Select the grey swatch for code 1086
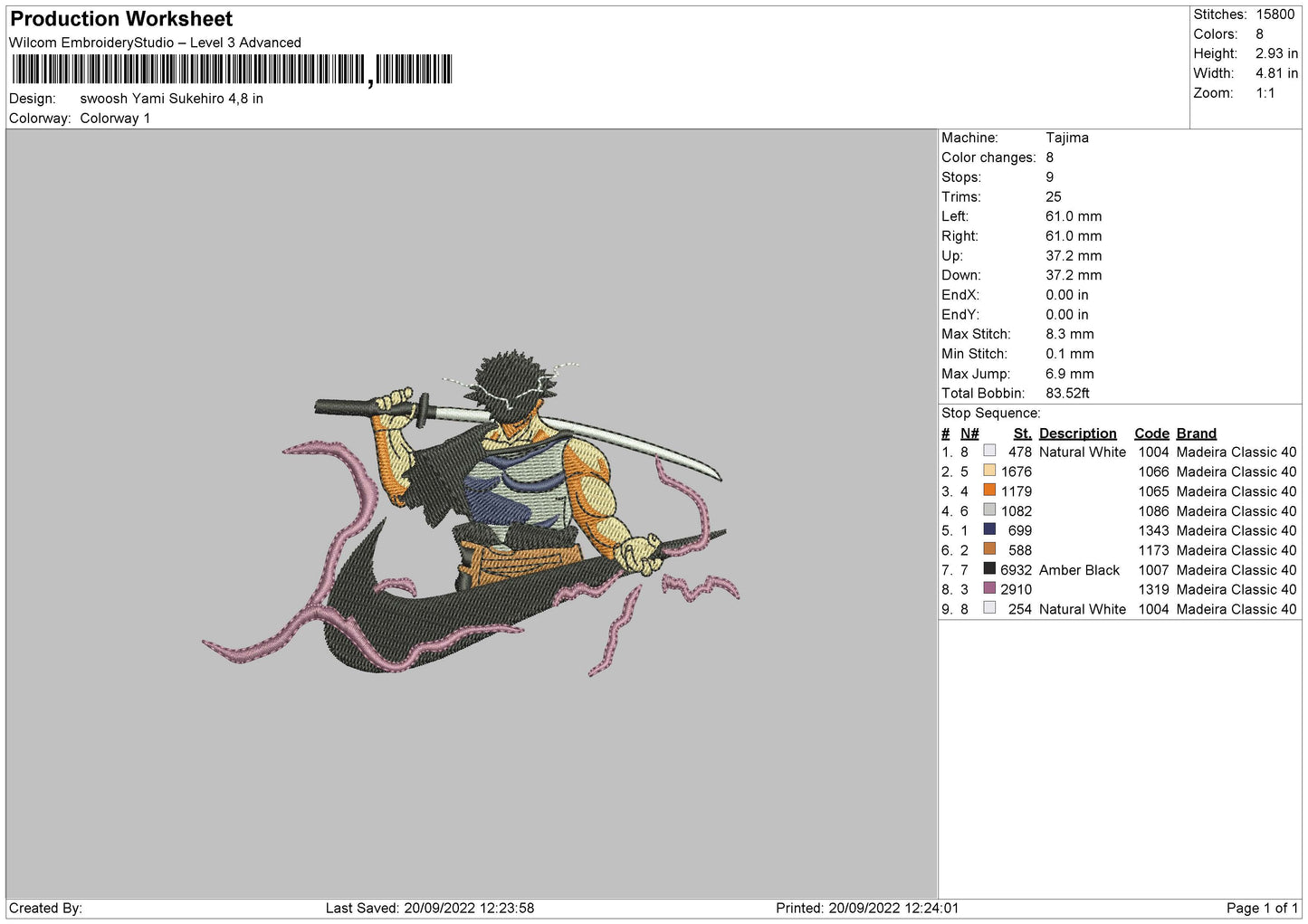Screen dimensions: 1308x924 [989, 510]
